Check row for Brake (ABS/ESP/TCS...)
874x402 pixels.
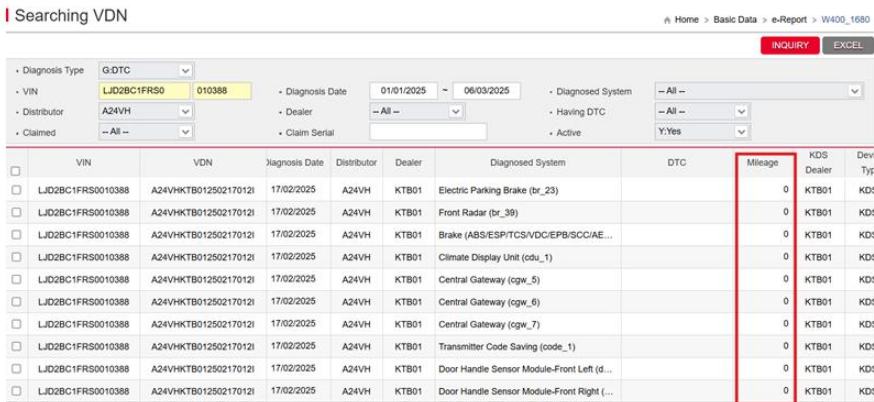[16, 235]
